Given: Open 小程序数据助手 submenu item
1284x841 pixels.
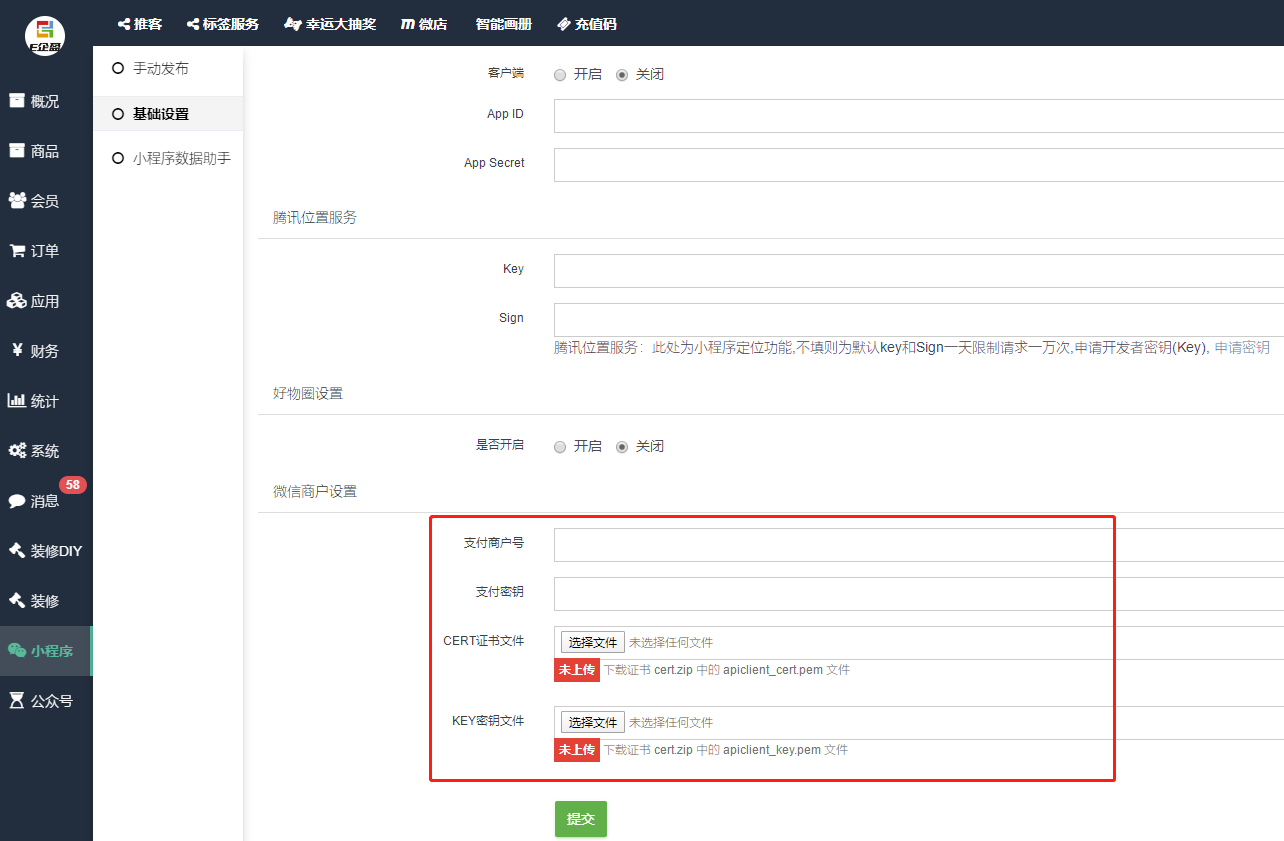Looking at the screenshot, I should click(x=181, y=158).
